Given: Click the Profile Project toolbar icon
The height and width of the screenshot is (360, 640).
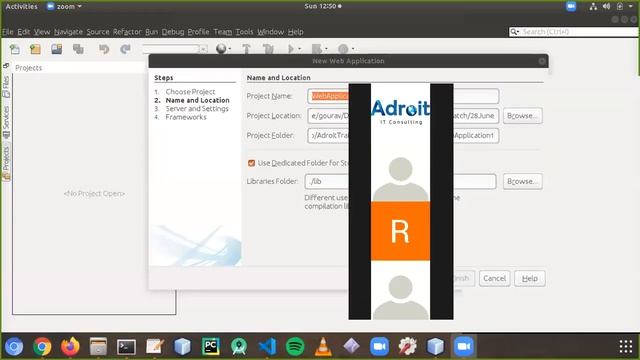Looking at the screenshot, I should point(343,49).
